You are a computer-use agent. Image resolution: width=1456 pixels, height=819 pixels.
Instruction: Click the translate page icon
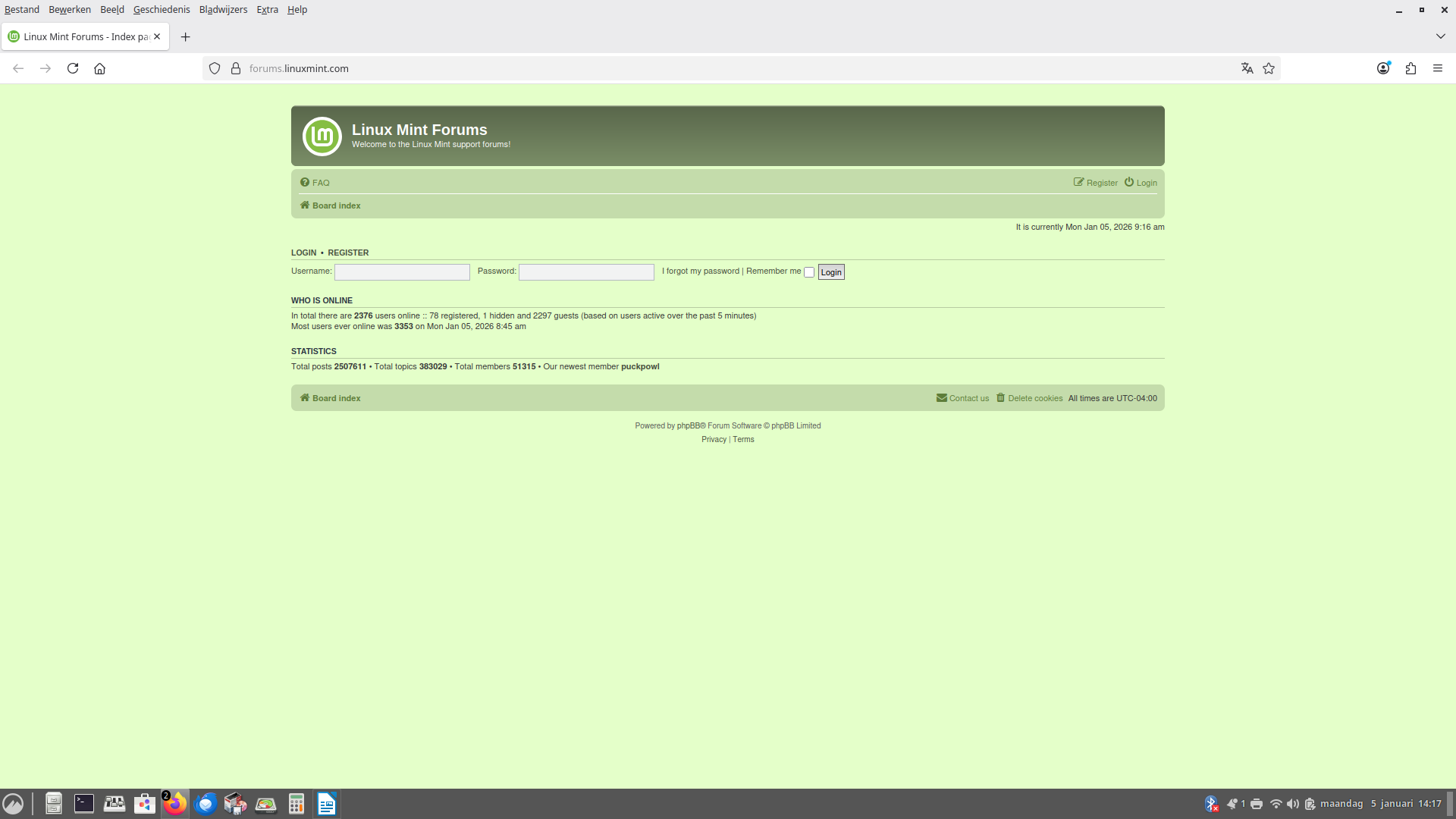(x=1247, y=68)
